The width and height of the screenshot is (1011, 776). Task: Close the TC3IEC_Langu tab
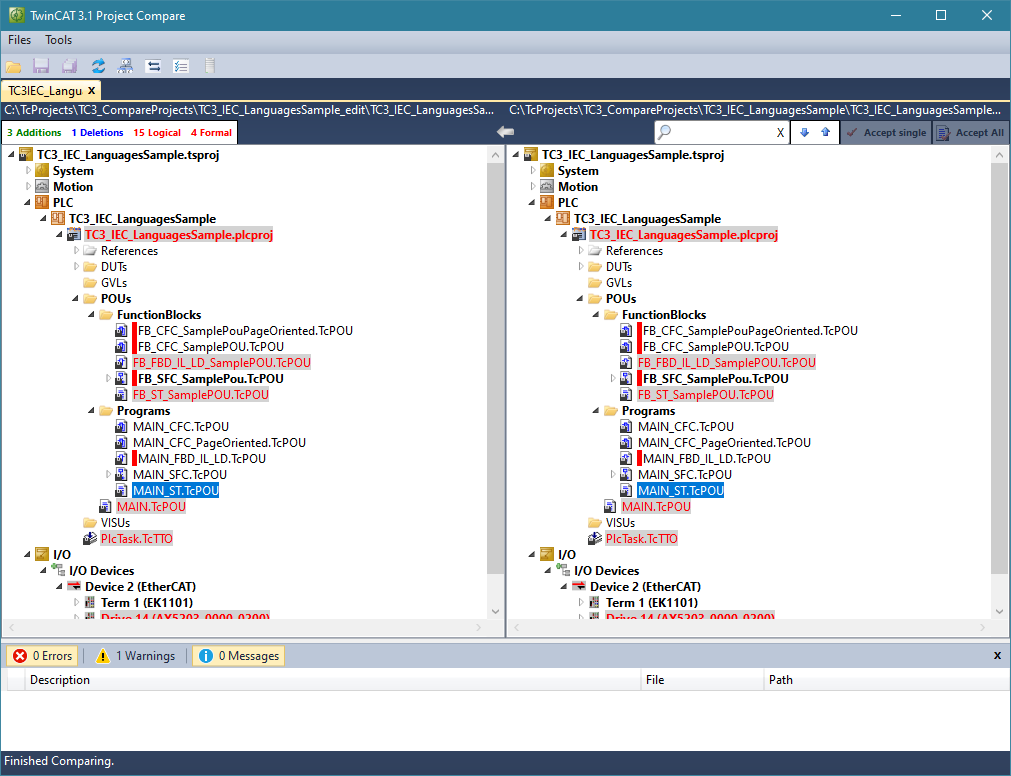pyautogui.click(x=92, y=90)
